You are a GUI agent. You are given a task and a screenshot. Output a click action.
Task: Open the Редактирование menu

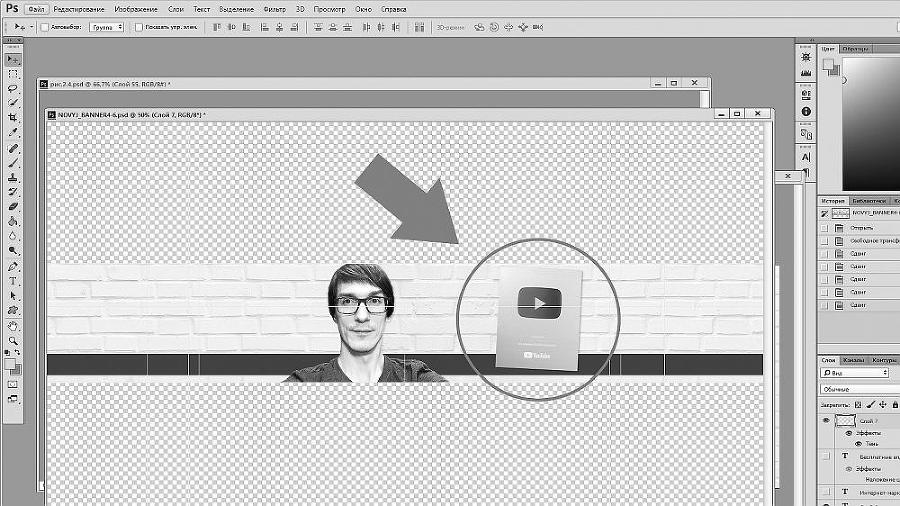point(79,9)
